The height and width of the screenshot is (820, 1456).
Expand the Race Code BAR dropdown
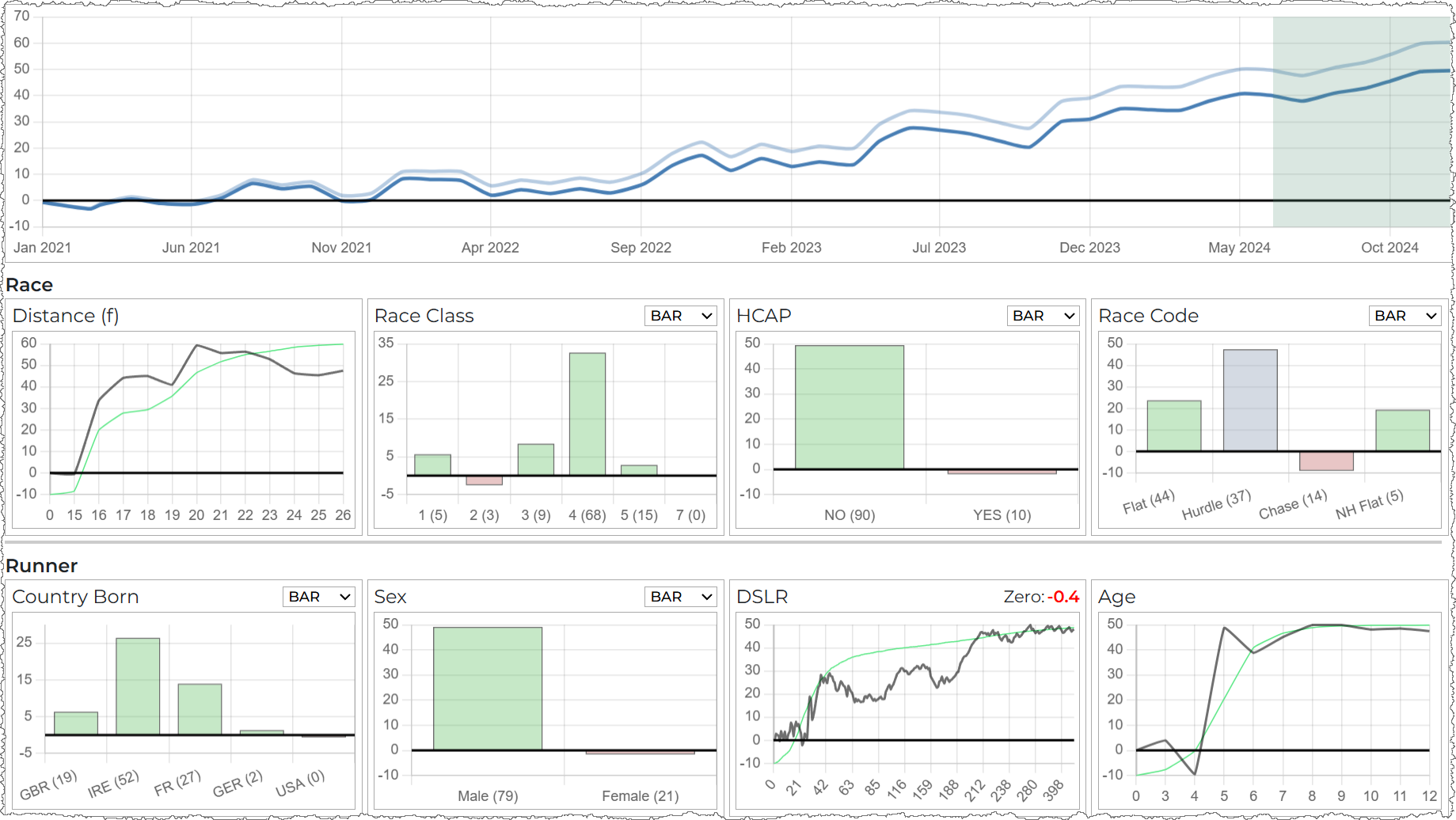(1405, 316)
